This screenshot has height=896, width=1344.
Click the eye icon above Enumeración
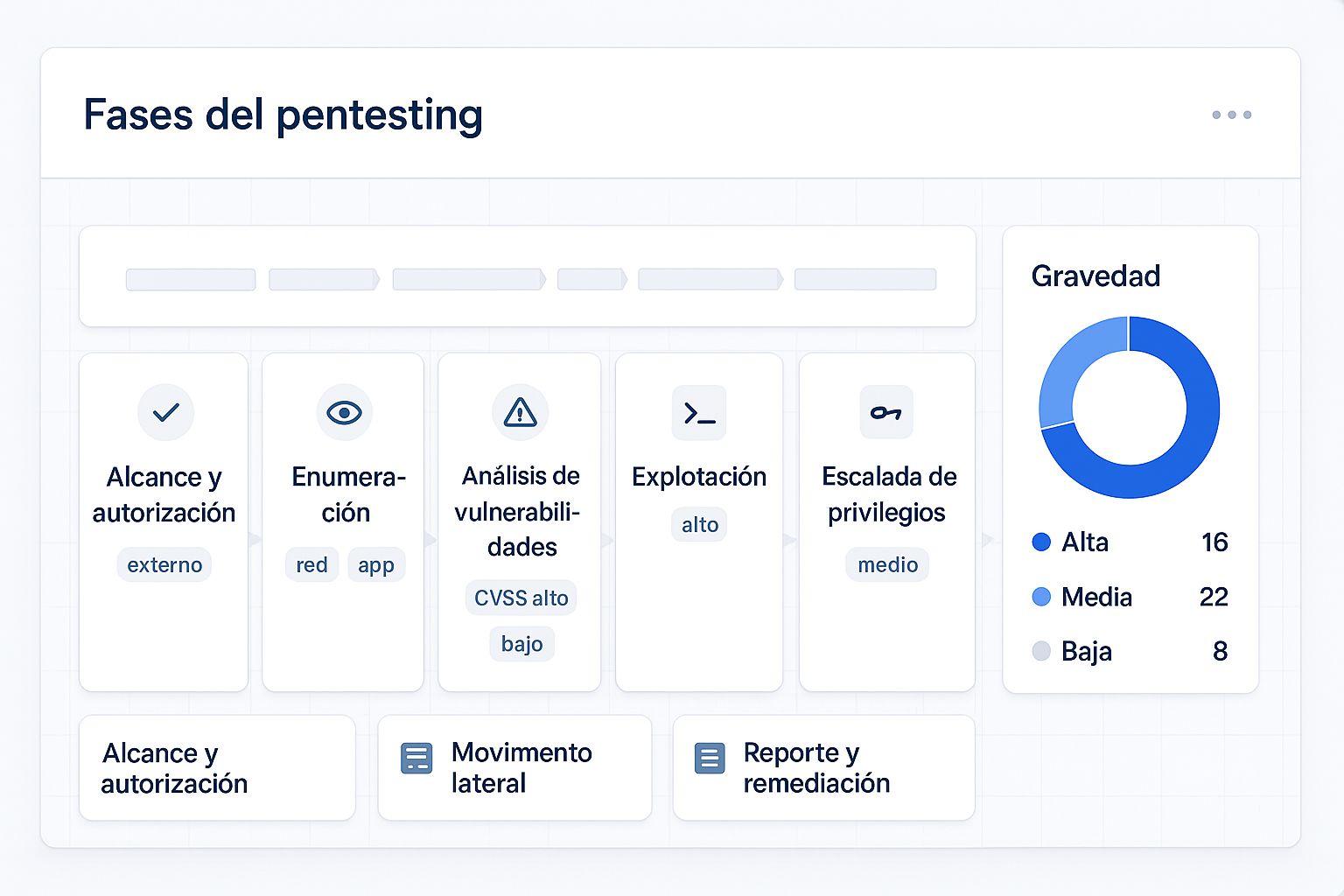tap(343, 412)
